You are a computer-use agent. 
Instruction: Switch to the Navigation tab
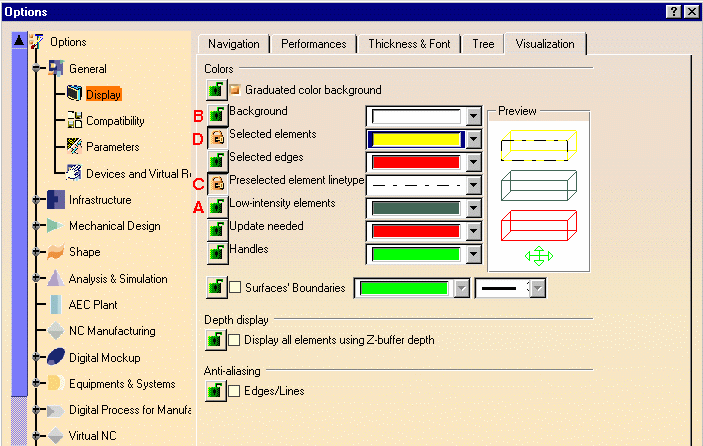pos(233,44)
